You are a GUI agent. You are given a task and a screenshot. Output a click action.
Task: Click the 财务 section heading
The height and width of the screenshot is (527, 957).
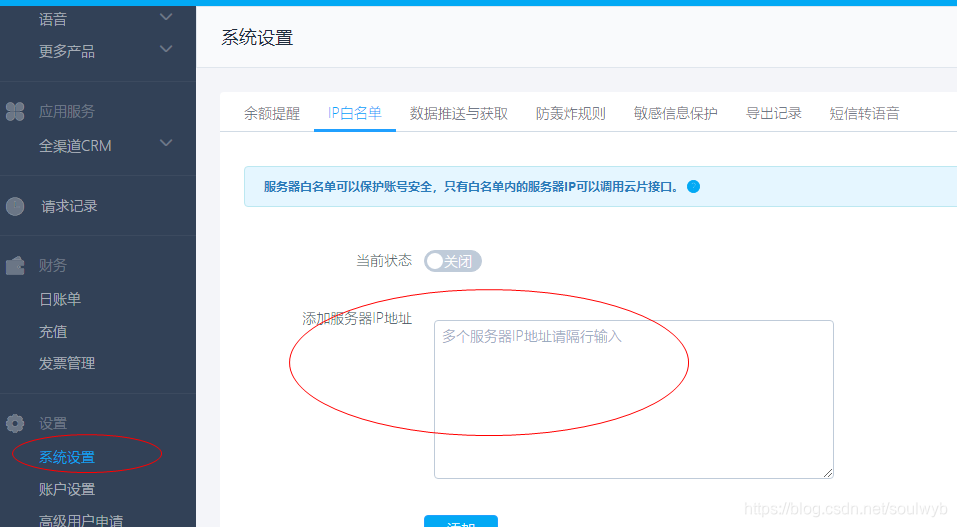pyautogui.click(x=52, y=266)
